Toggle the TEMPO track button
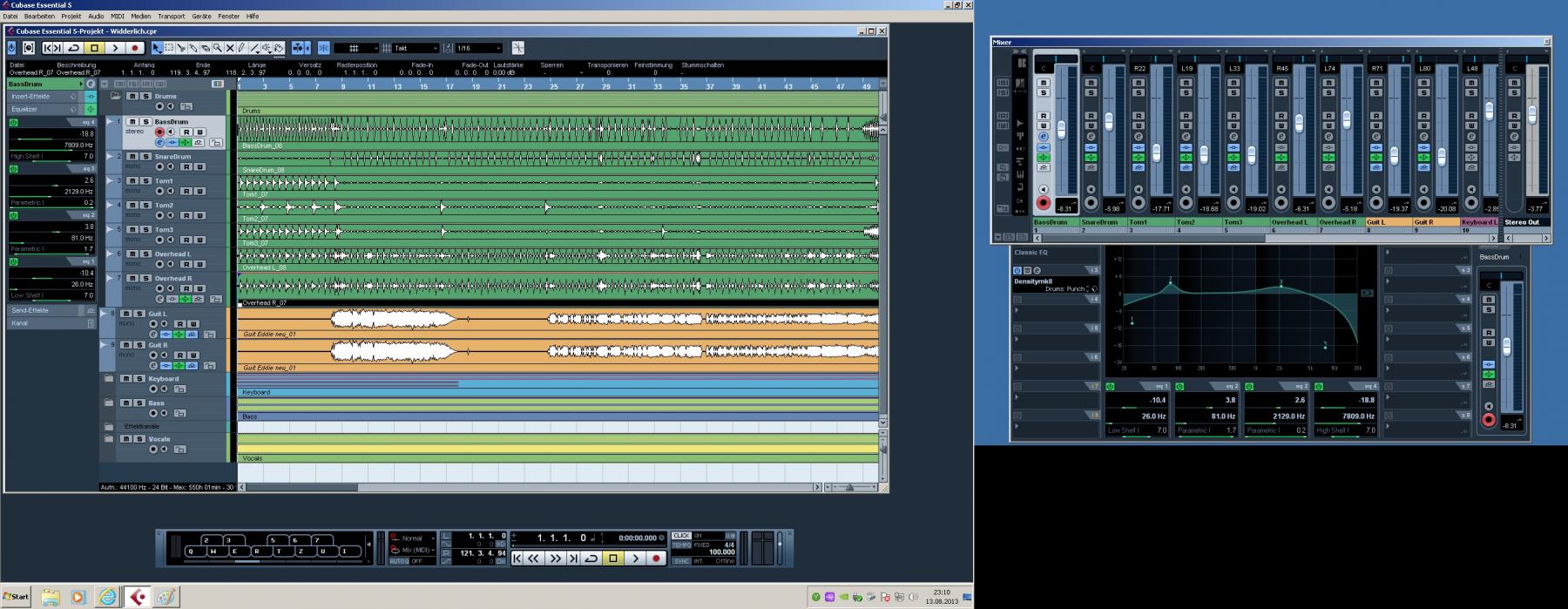 point(681,545)
